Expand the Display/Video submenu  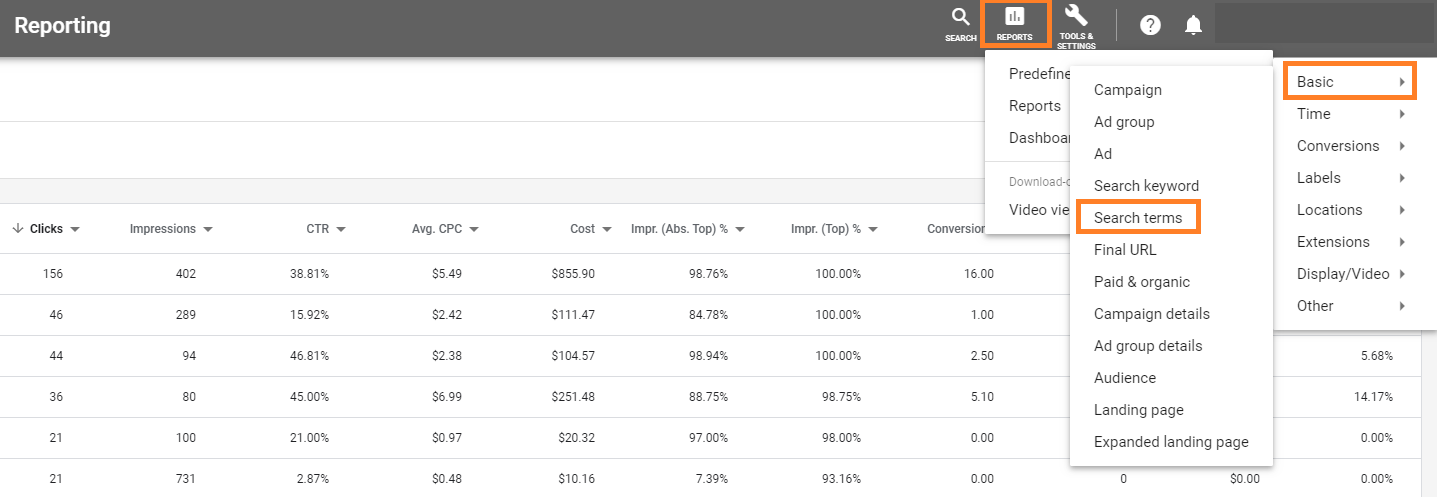(1347, 274)
